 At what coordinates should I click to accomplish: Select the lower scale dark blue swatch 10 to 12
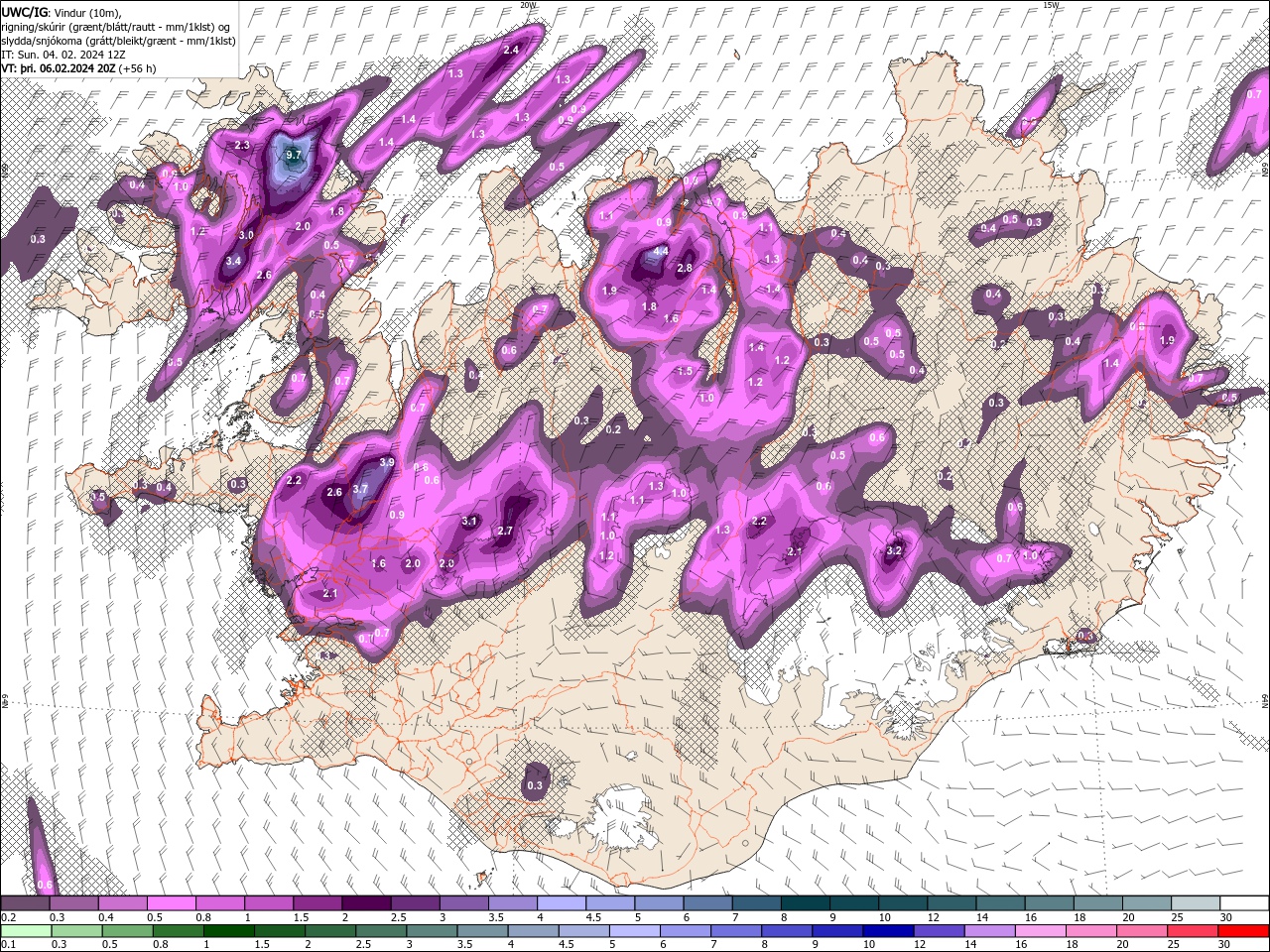click(x=887, y=931)
